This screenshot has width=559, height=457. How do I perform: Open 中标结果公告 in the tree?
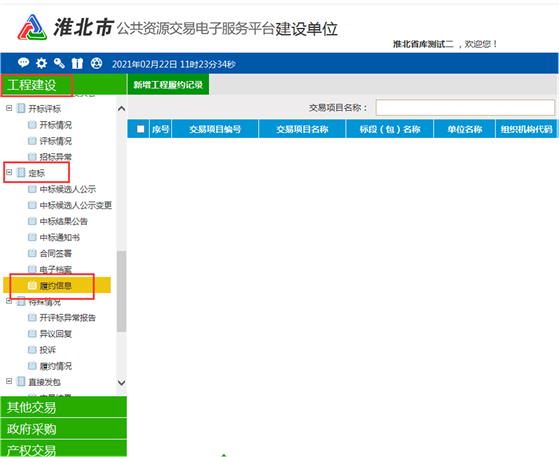pos(63,221)
